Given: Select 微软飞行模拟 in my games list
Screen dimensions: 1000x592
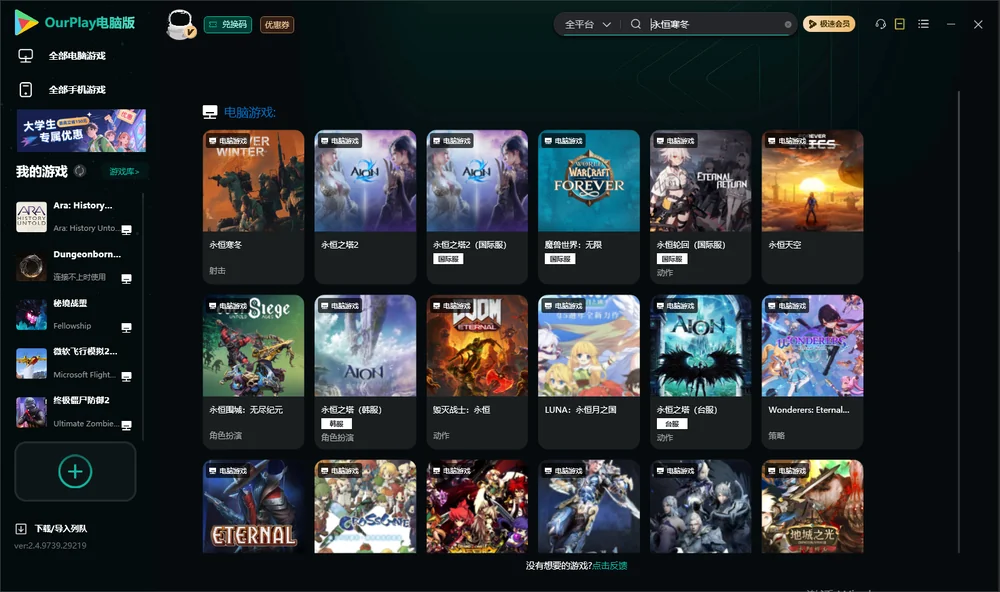Looking at the screenshot, I should tap(74, 363).
